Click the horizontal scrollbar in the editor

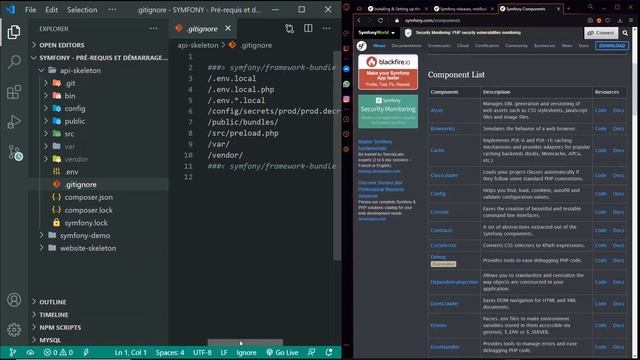tap(245, 342)
